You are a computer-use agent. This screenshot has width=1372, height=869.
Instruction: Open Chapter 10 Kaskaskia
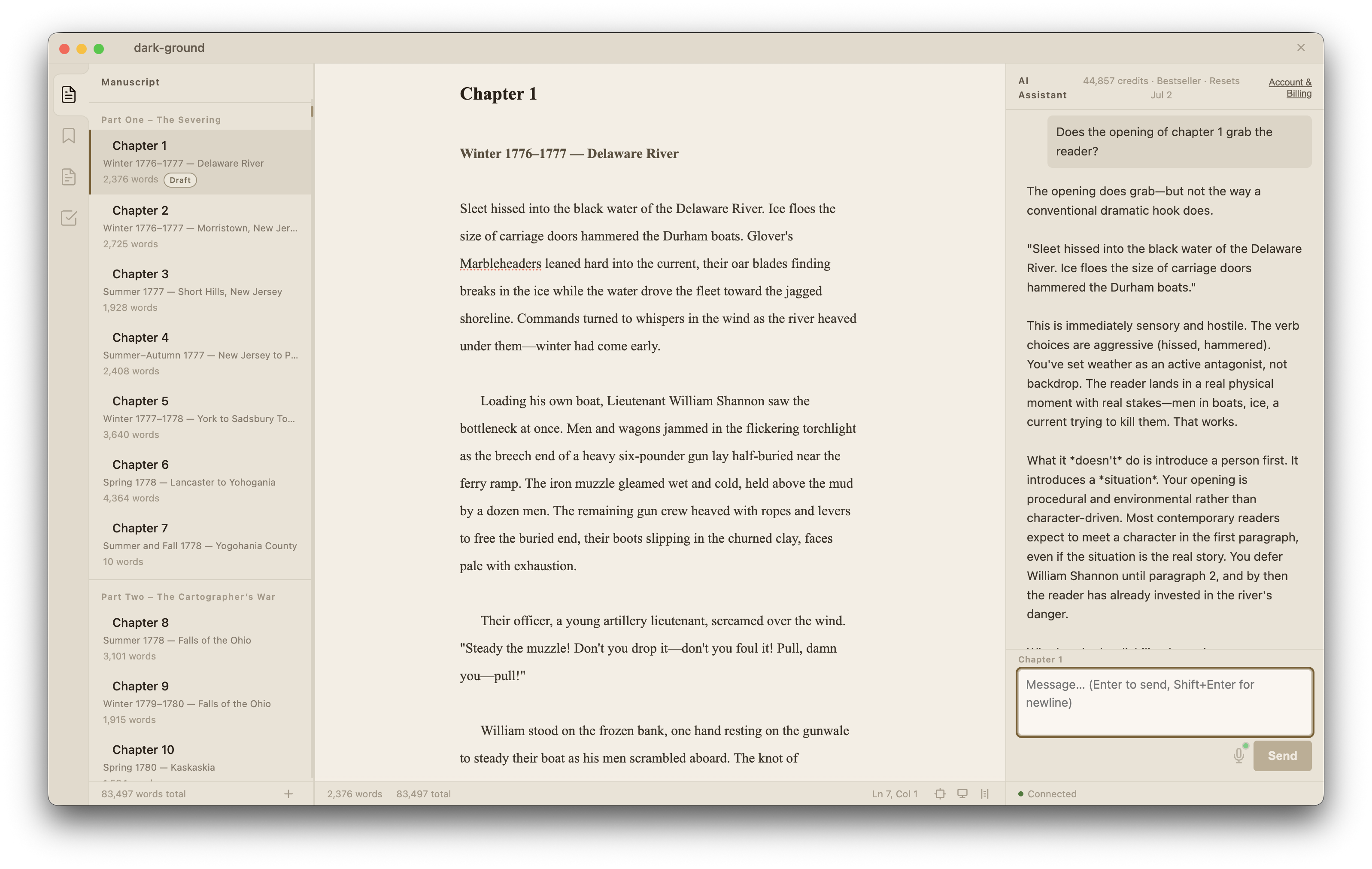tap(200, 758)
